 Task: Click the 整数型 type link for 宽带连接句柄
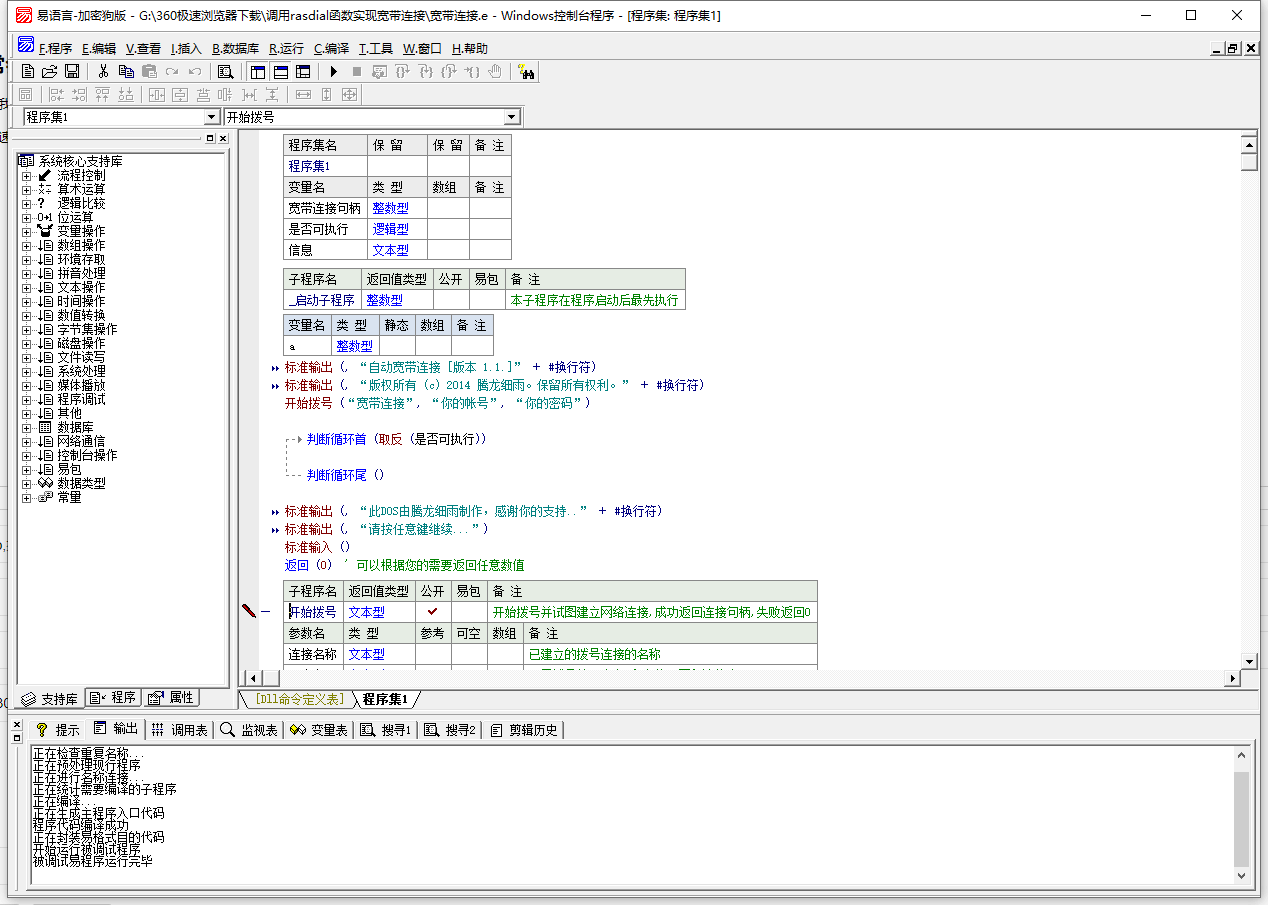[x=390, y=208]
